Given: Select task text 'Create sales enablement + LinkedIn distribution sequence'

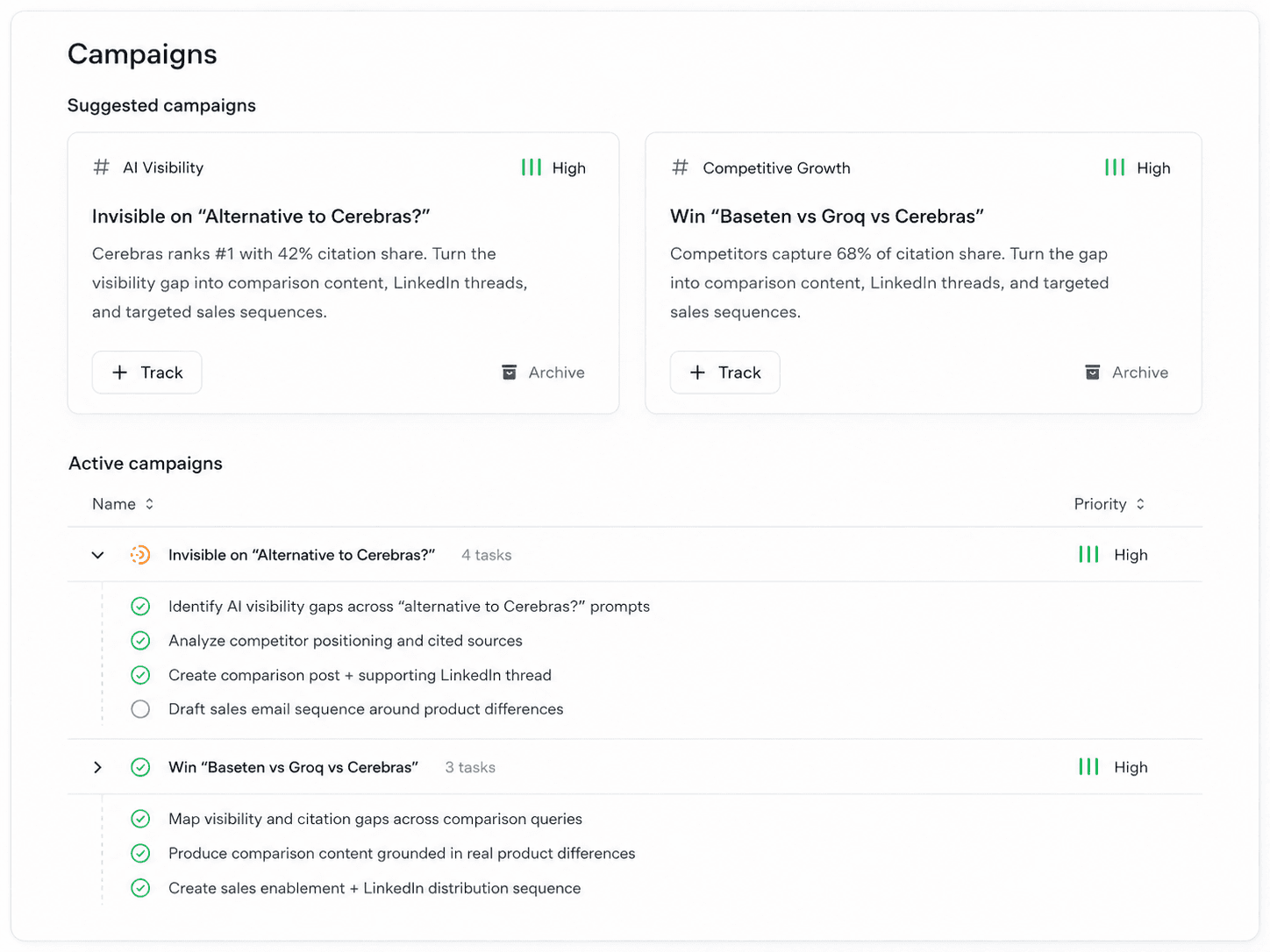Looking at the screenshot, I should click(x=375, y=888).
